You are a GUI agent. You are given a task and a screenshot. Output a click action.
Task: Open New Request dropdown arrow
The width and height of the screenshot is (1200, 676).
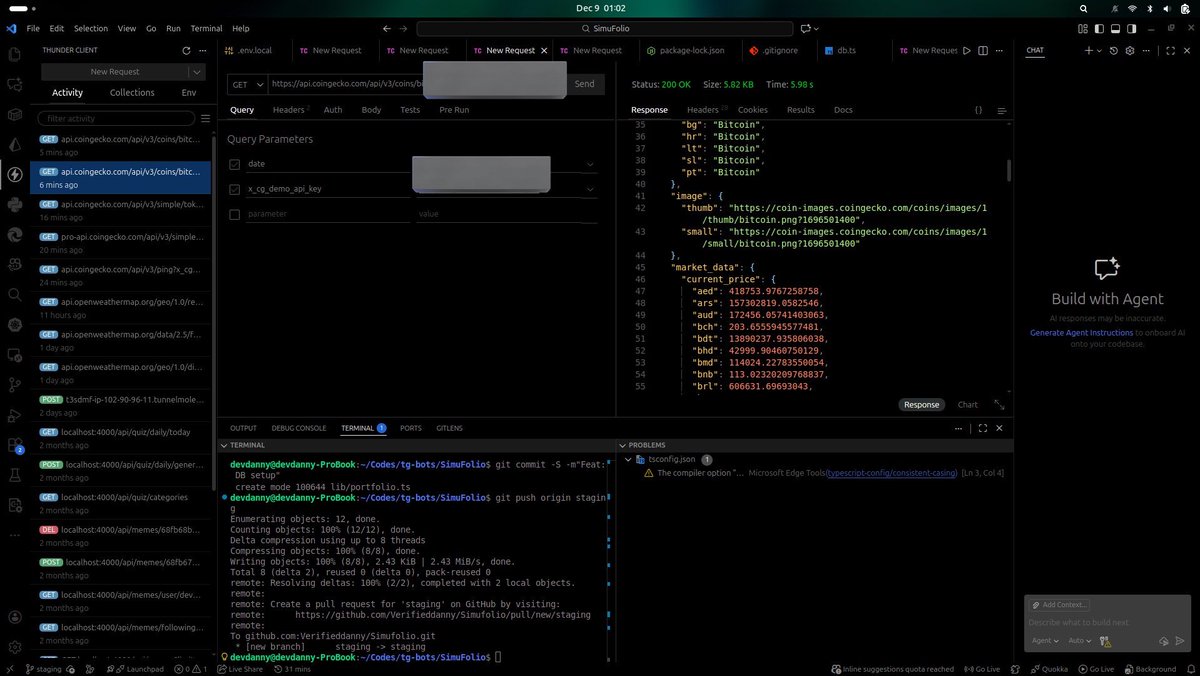[x=197, y=72]
